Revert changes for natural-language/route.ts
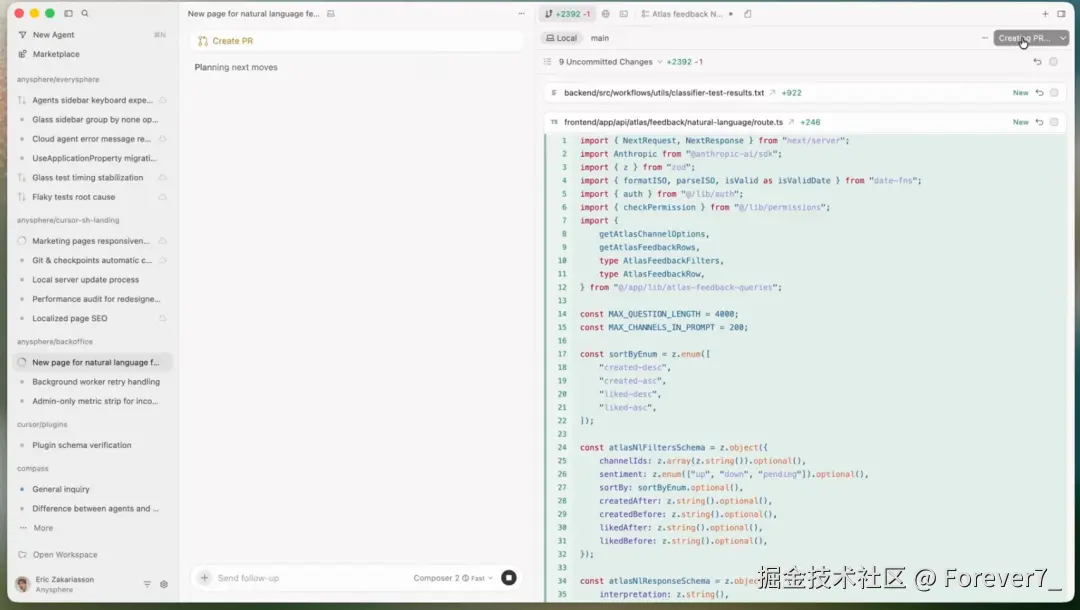The height and width of the screenshot is (610, 1080). click(x=1039, y=122)
